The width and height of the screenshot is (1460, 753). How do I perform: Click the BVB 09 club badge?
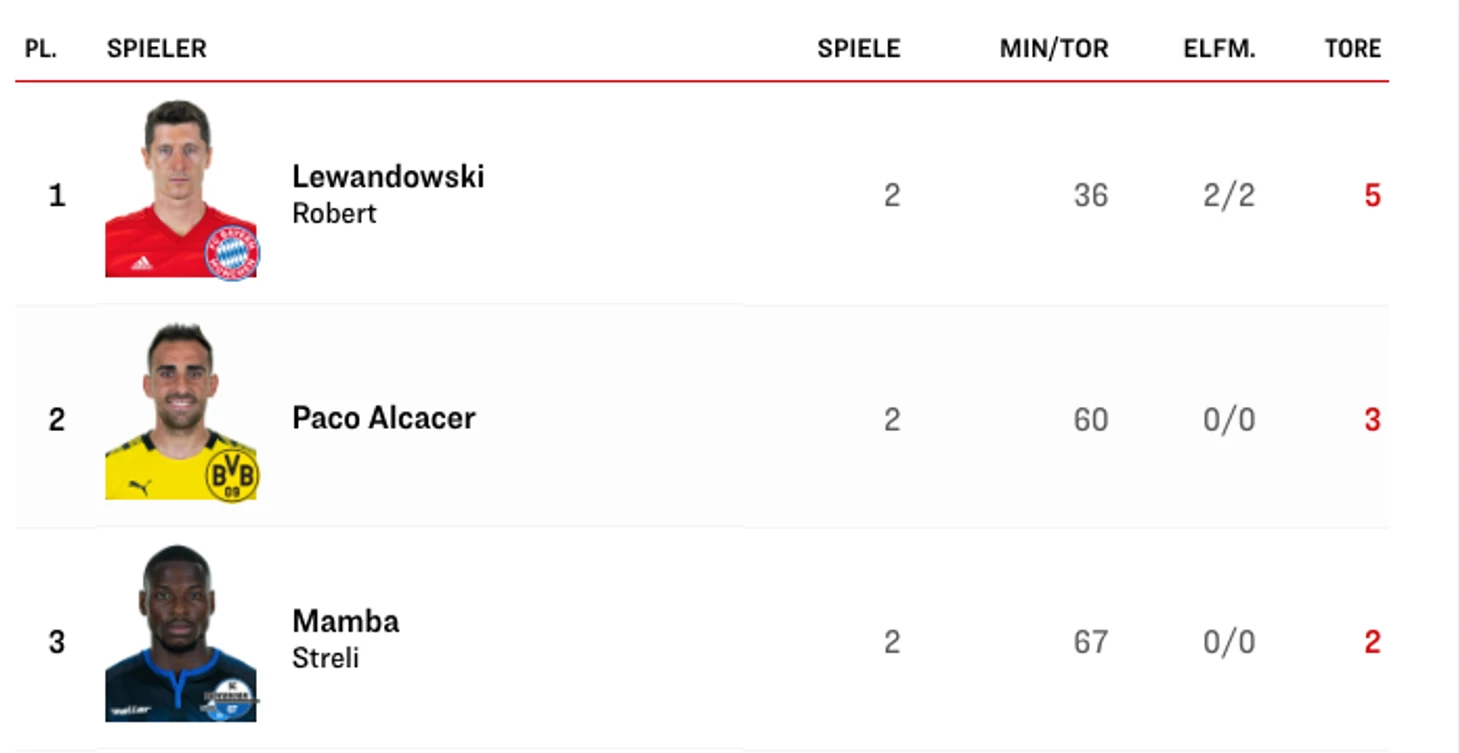232,475
